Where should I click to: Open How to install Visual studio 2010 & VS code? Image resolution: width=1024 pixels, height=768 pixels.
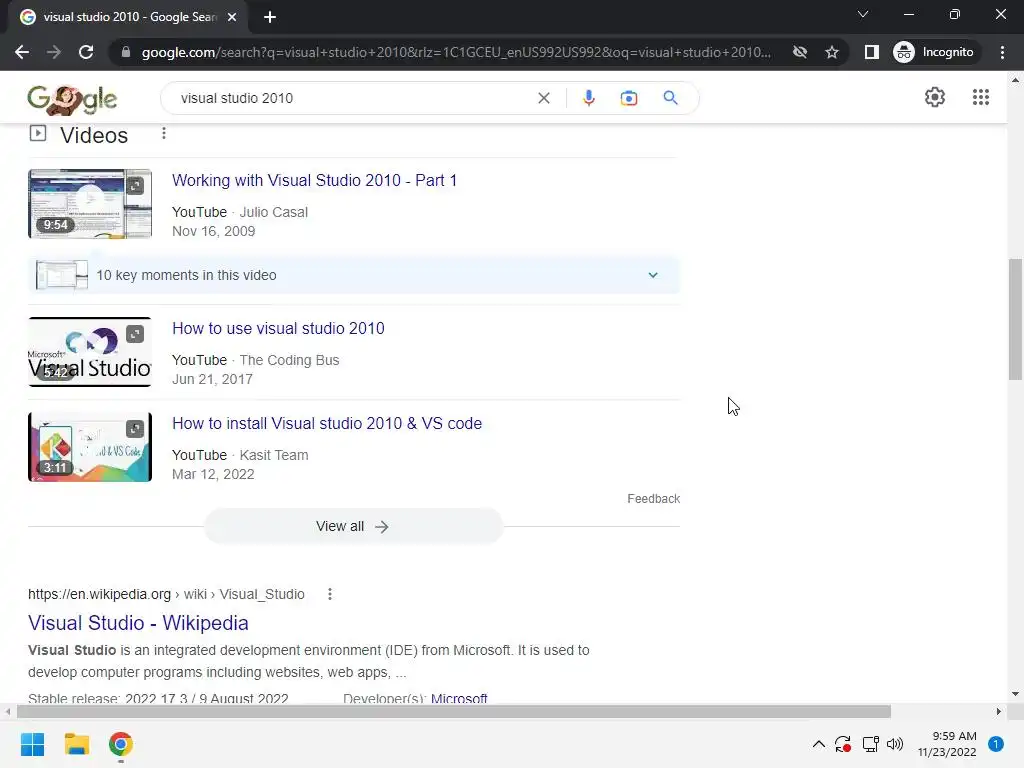pyautogui.click(x=327, y=423)
